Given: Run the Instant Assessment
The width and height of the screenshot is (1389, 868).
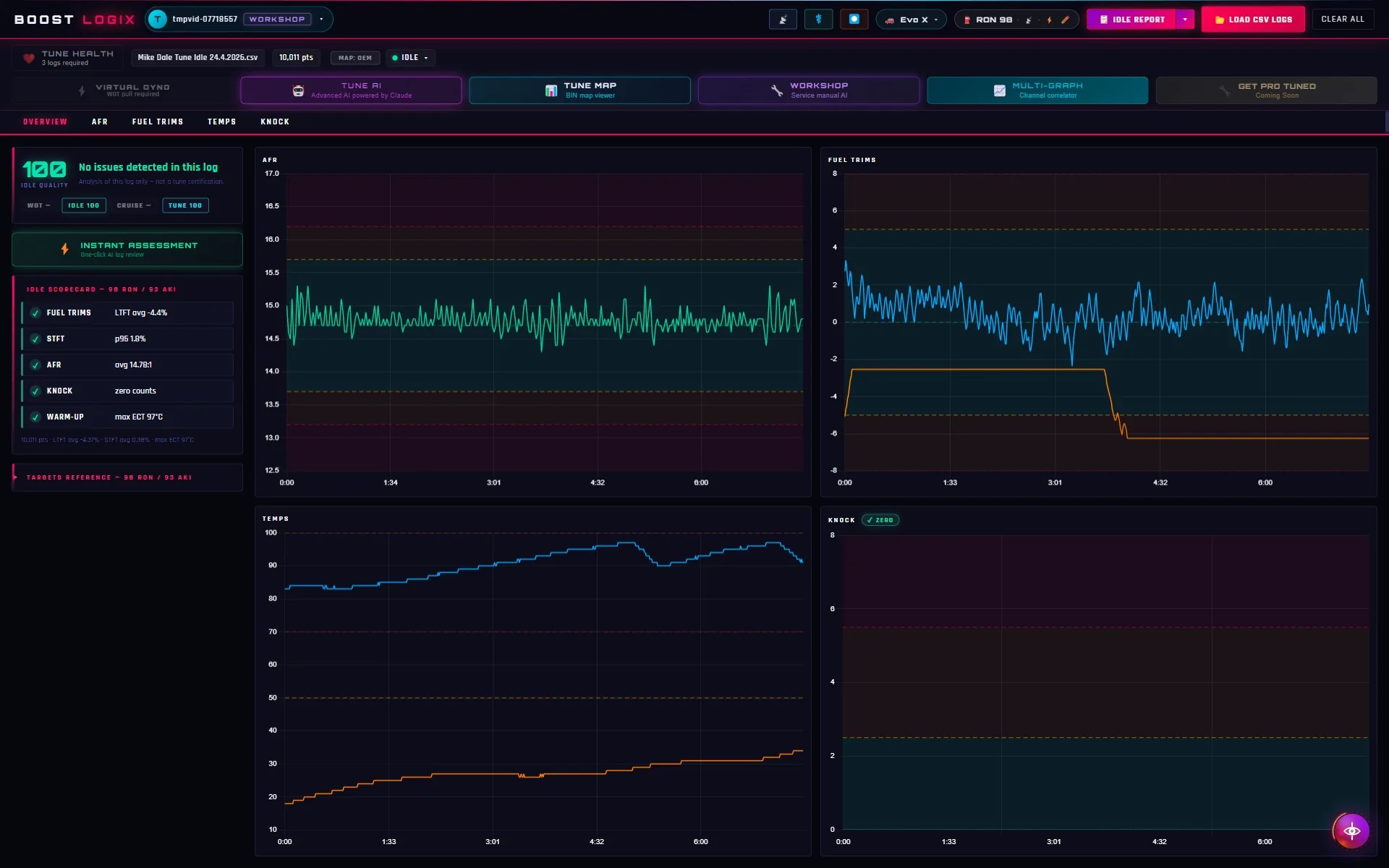Looking at the screenshot, I should click(x=127, y=249).
